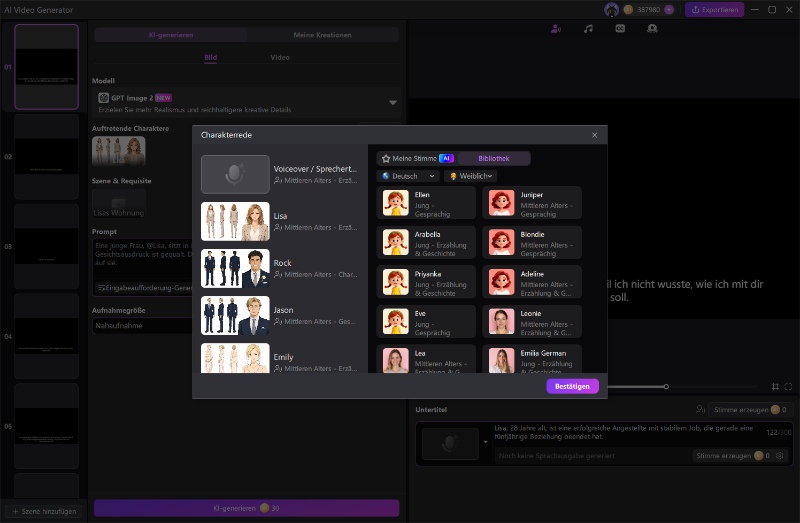This screenshot has width=800, height=523.
Task: Open the Weiblich gender dropdown
Action: point(471,176)
